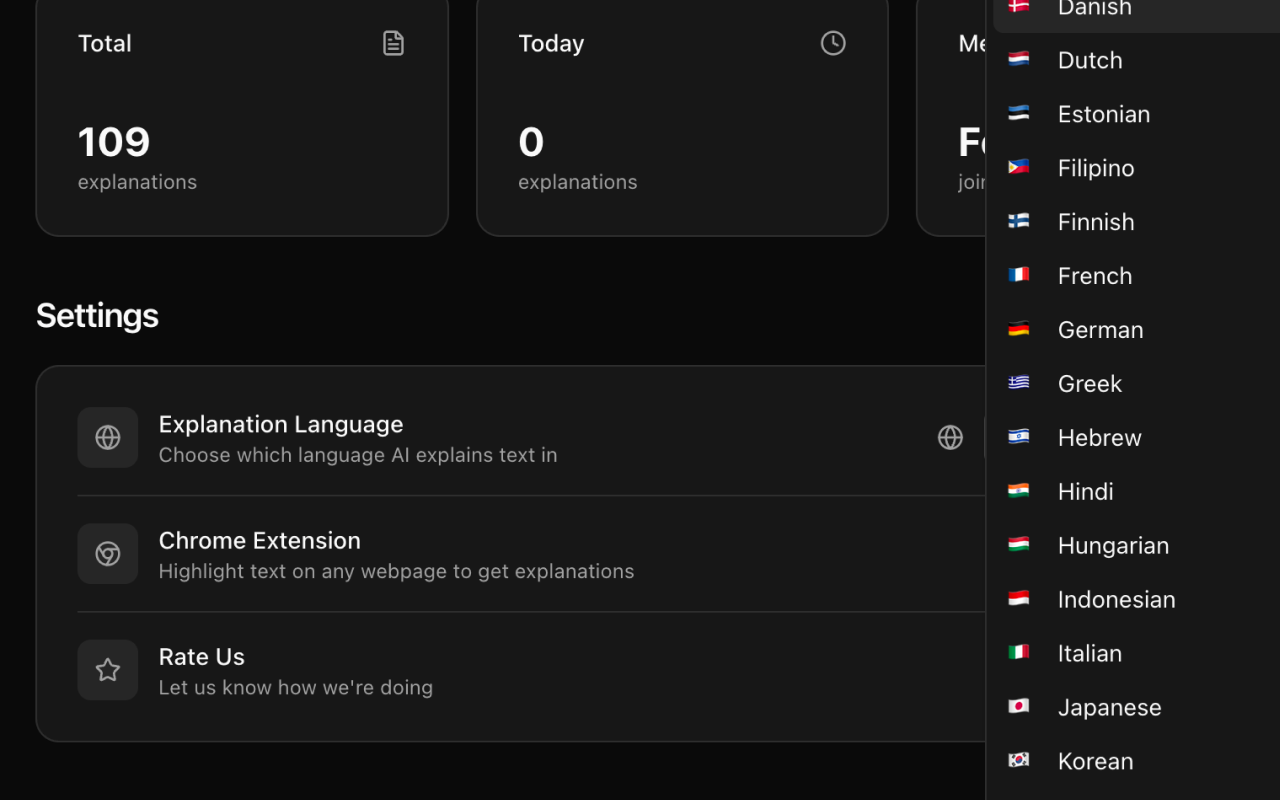Click the Netherlands flag icon
Viewport: 1280px width, 800px height.
(1019, 59)
